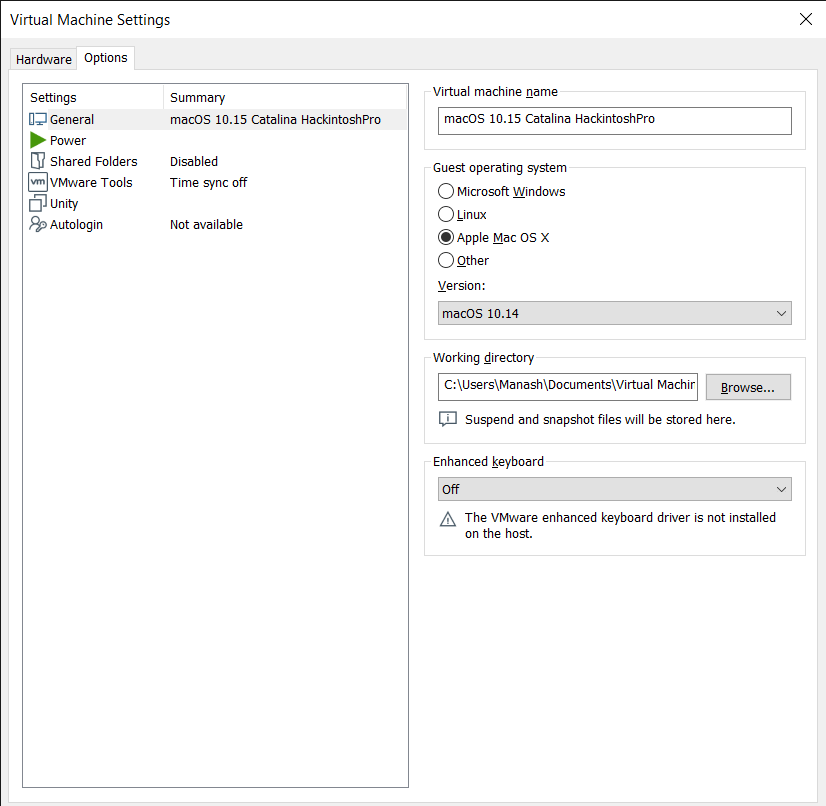Select the Autologin settings row
The width and height of the screenshot is (826, 806).
coord(217,225)
